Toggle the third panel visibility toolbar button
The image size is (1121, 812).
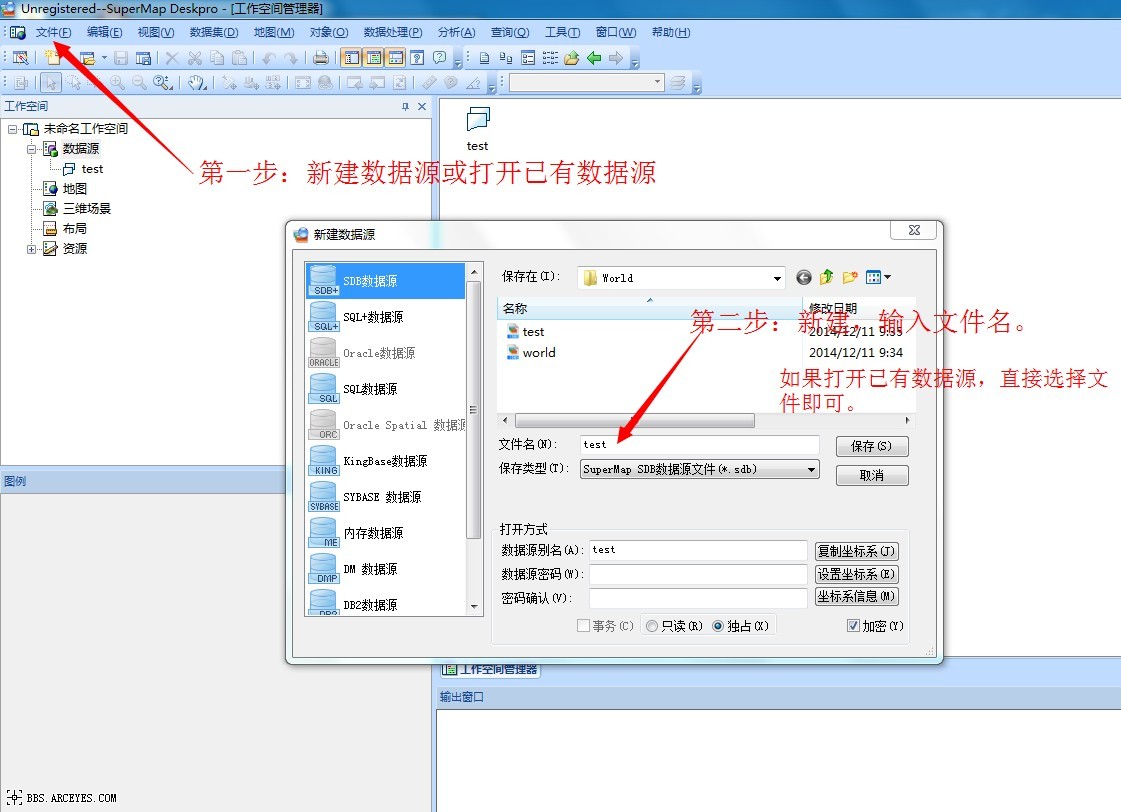point(395,58)
